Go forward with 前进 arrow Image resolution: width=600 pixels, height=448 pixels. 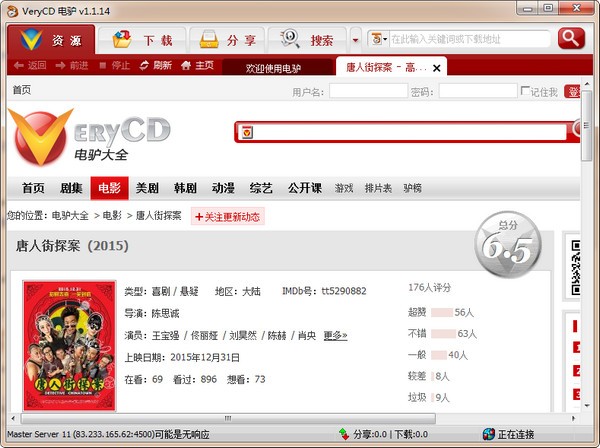[x=72, y=65]
